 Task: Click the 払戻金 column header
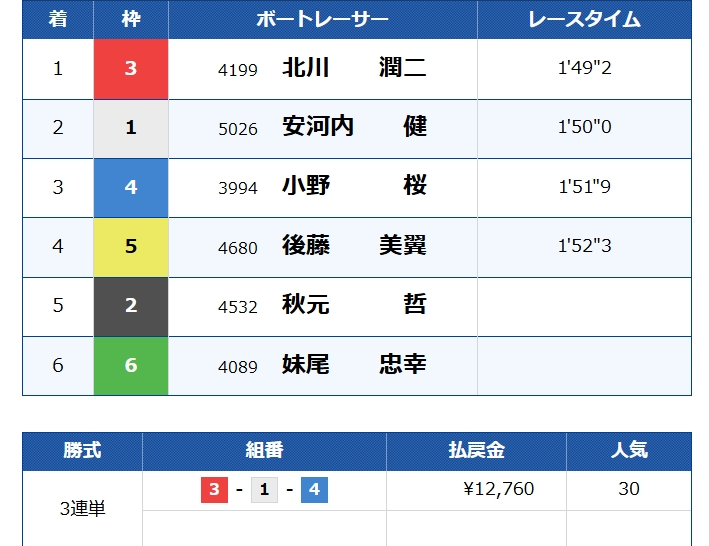point(476,451)
